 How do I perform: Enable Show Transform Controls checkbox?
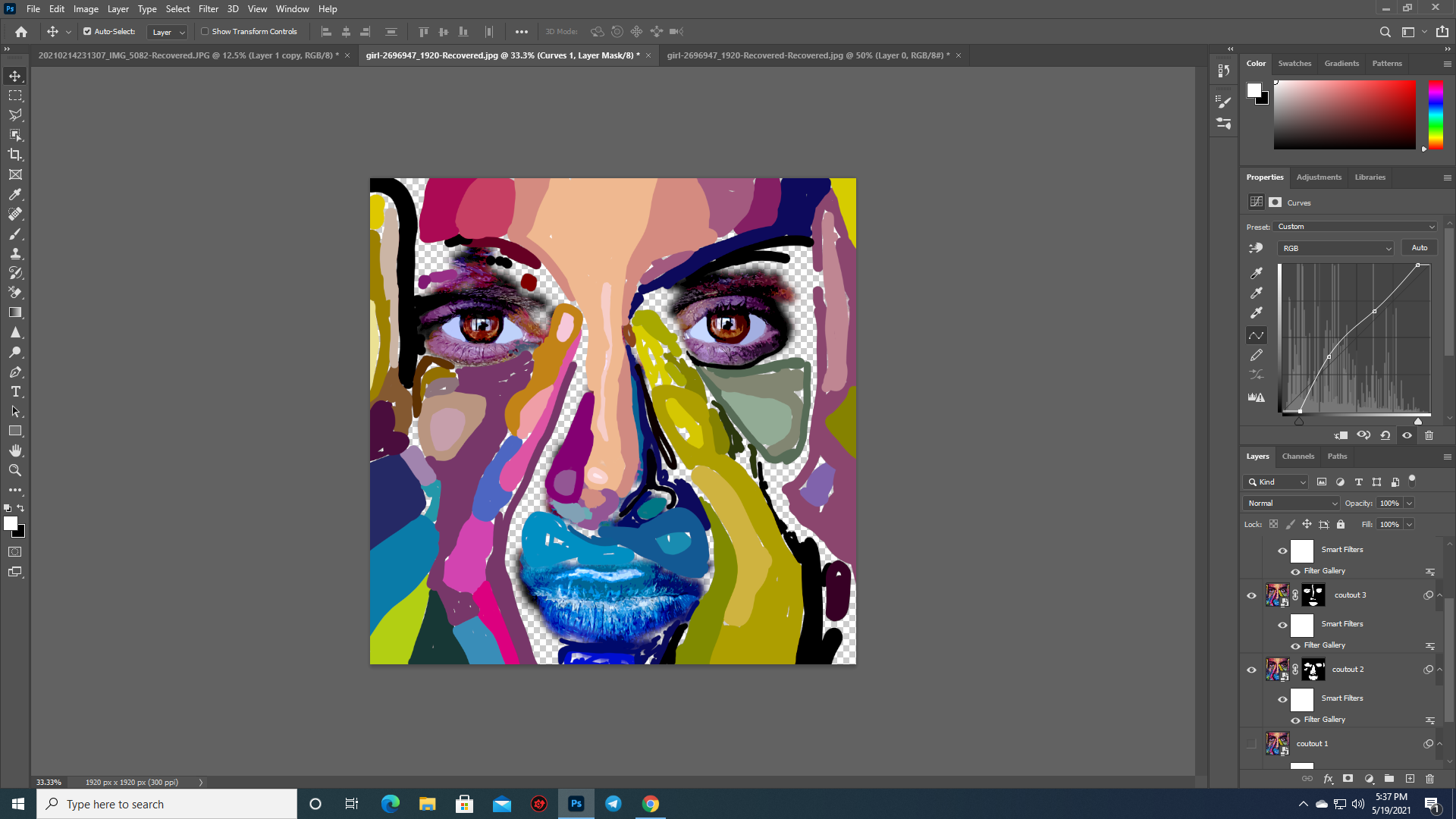[x=205, y=32]
